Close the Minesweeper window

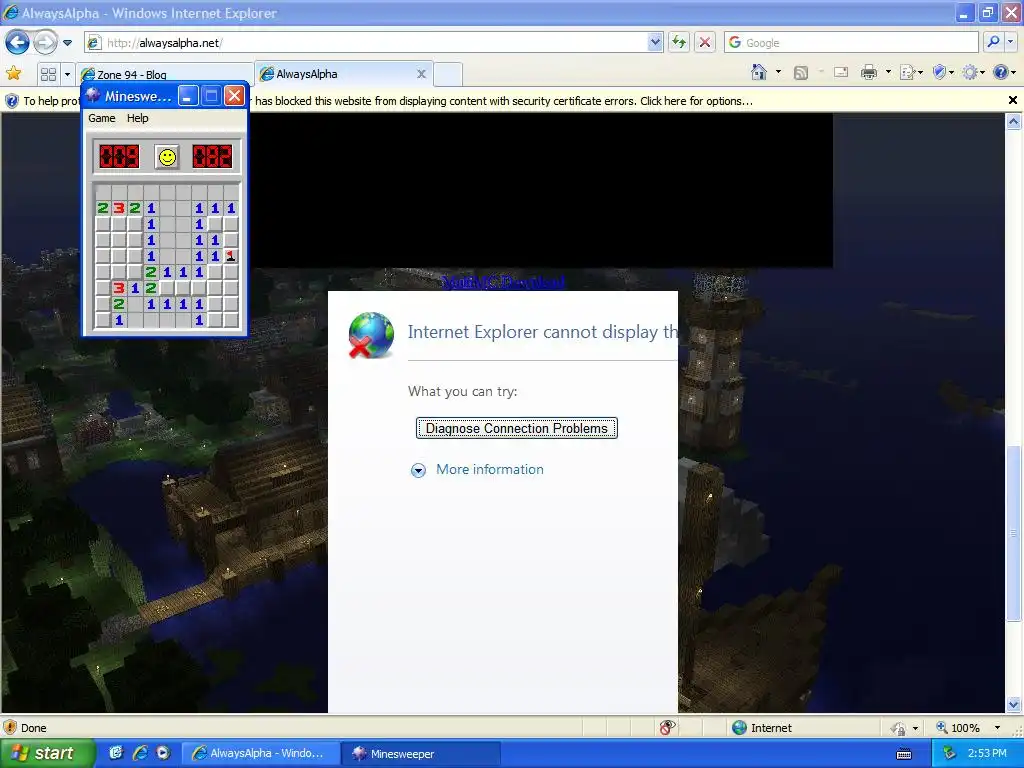[234, 96]
